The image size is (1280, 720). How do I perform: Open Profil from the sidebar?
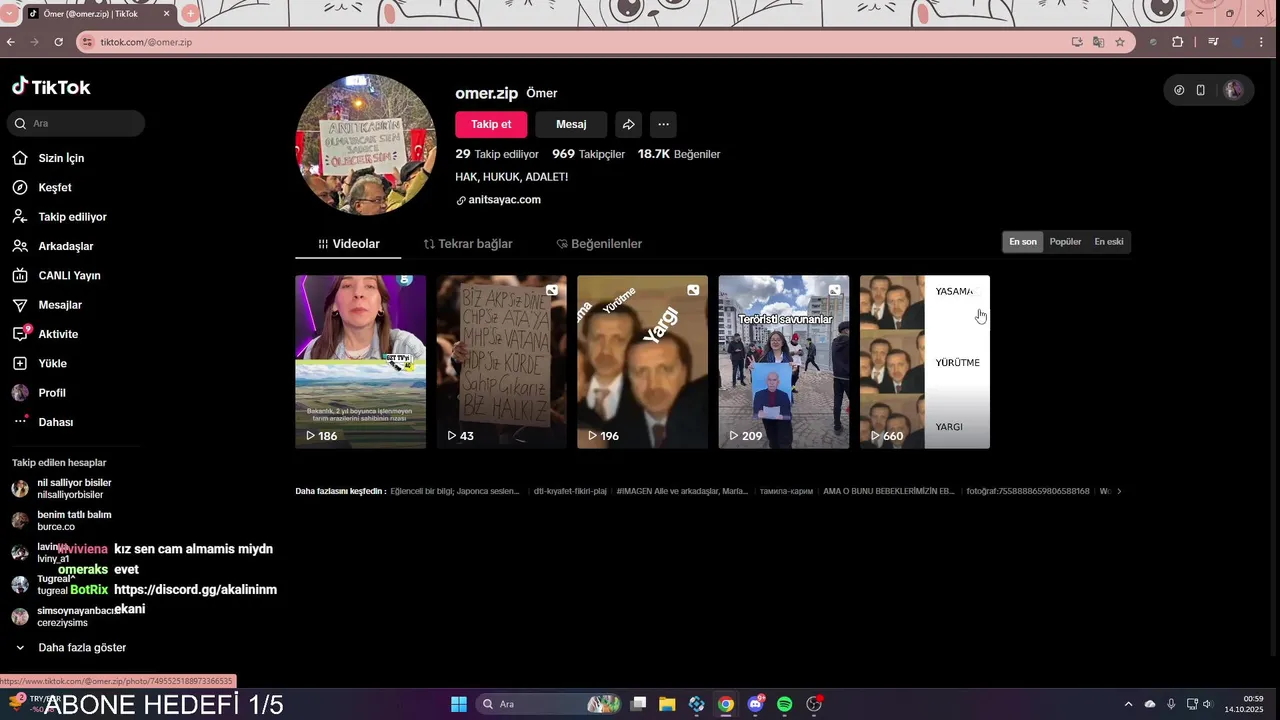coord(52,393)
